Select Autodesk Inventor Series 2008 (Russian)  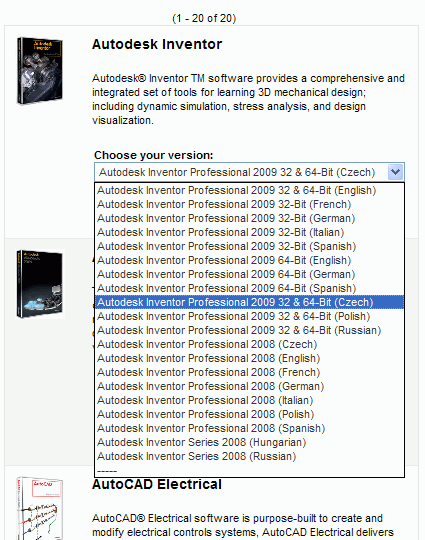(x=249, y=456)
